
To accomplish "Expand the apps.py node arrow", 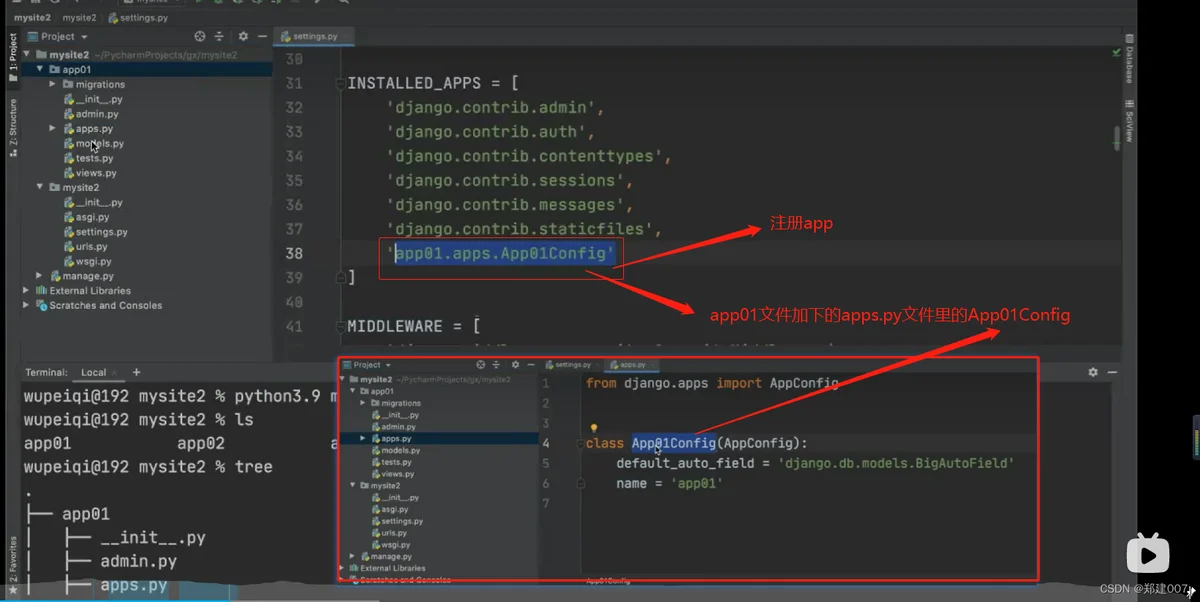I will [53, 128].
